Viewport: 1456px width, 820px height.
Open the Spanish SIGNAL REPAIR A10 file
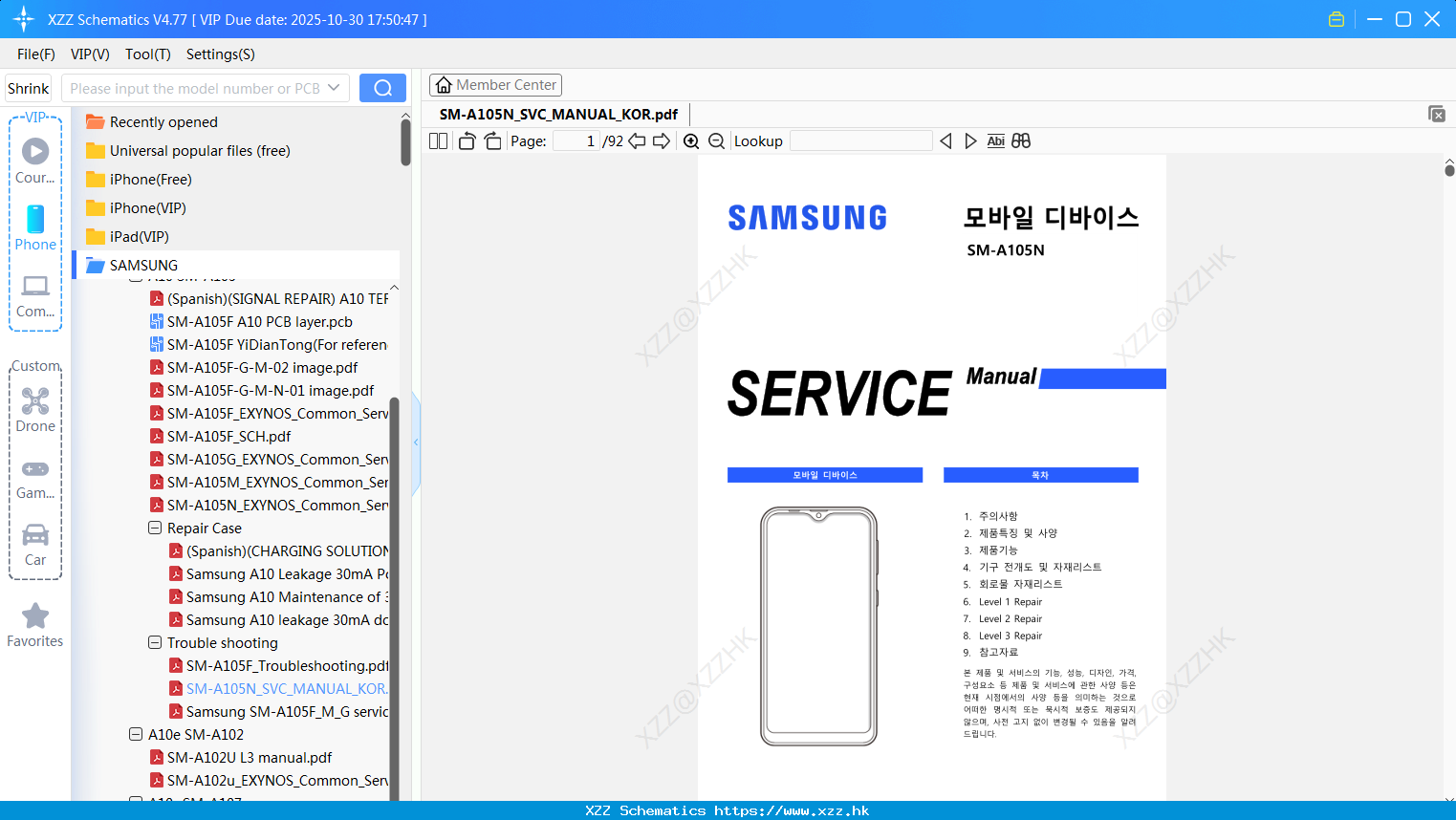(277, 298)
